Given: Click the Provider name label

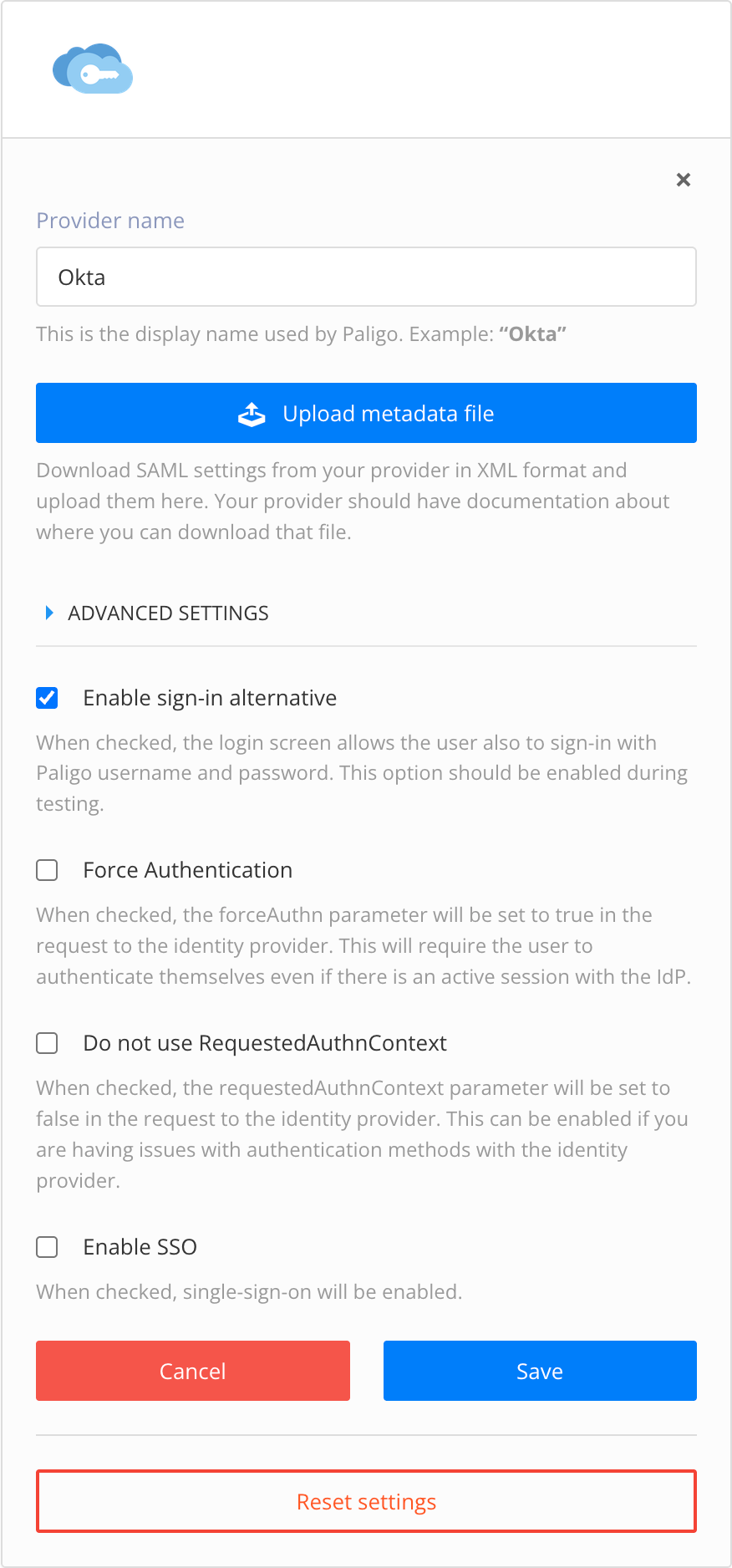Looking at the screenshot, I should (x=109, y=220).
